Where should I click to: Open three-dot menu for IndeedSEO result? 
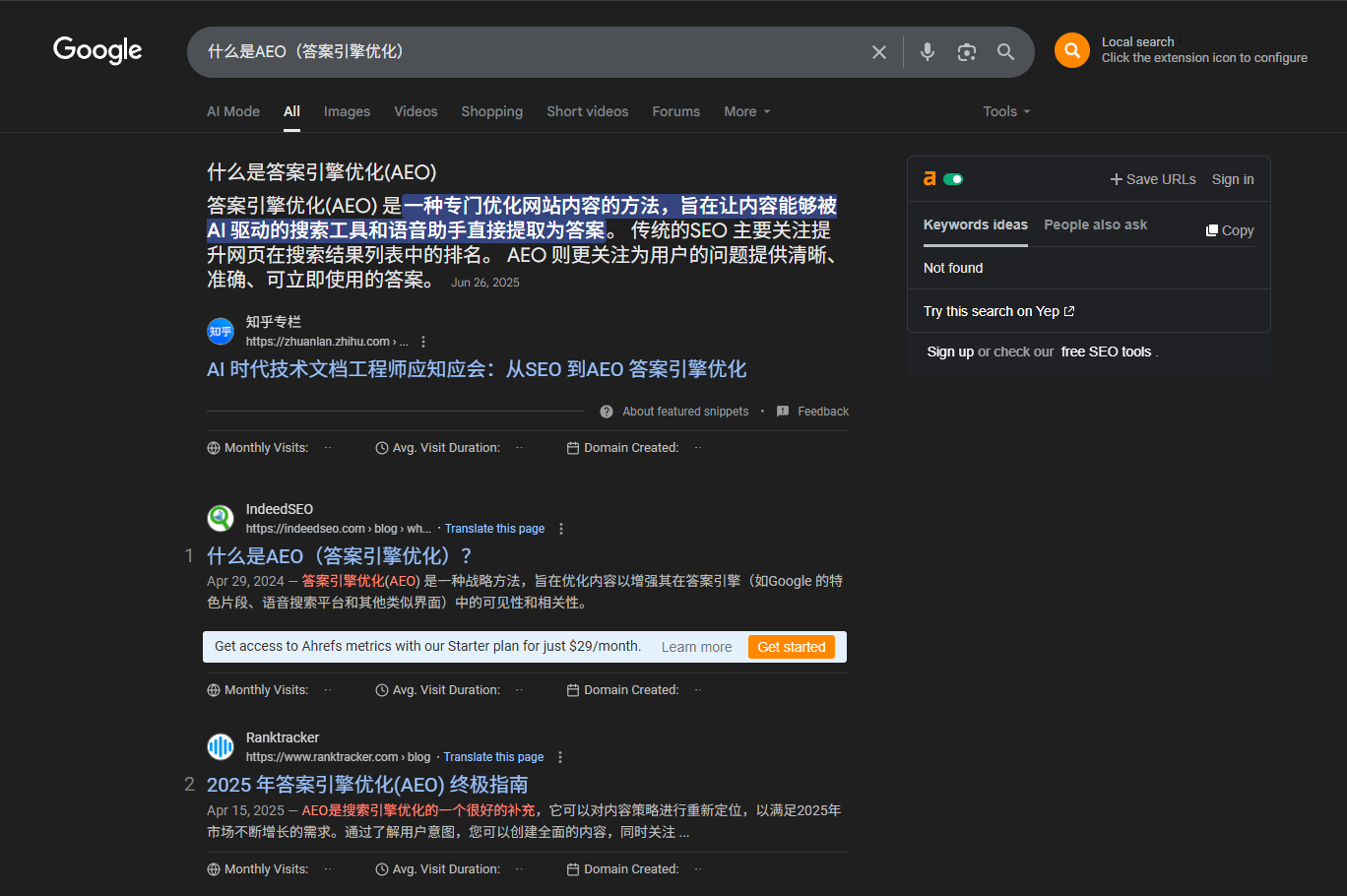coord(561,529)
